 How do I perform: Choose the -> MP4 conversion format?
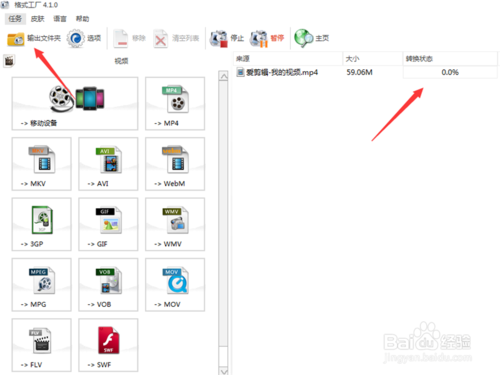[x=175, y=104]
